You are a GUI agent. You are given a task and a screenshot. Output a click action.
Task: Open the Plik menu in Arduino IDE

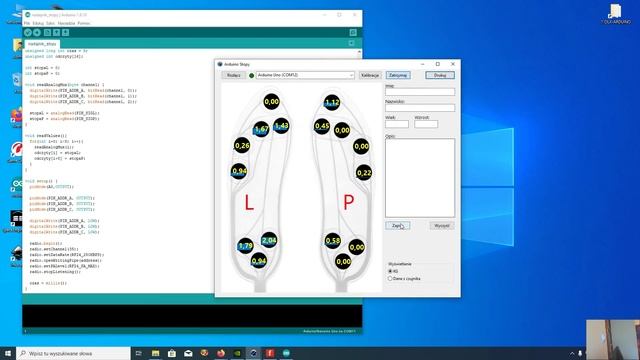coord(27,23)
